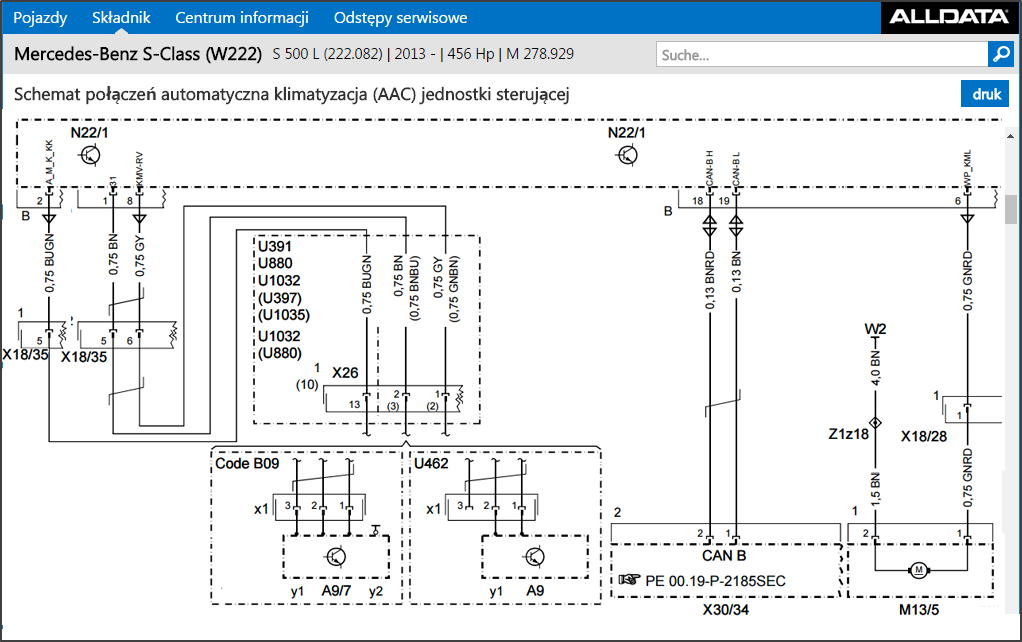Click the Code B09 label

pos(247,463)
